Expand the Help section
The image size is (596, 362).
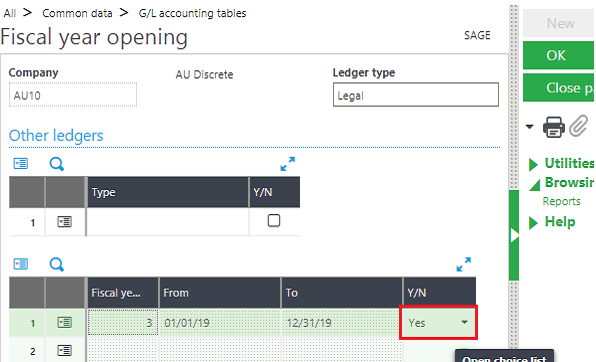pos(552,222)
